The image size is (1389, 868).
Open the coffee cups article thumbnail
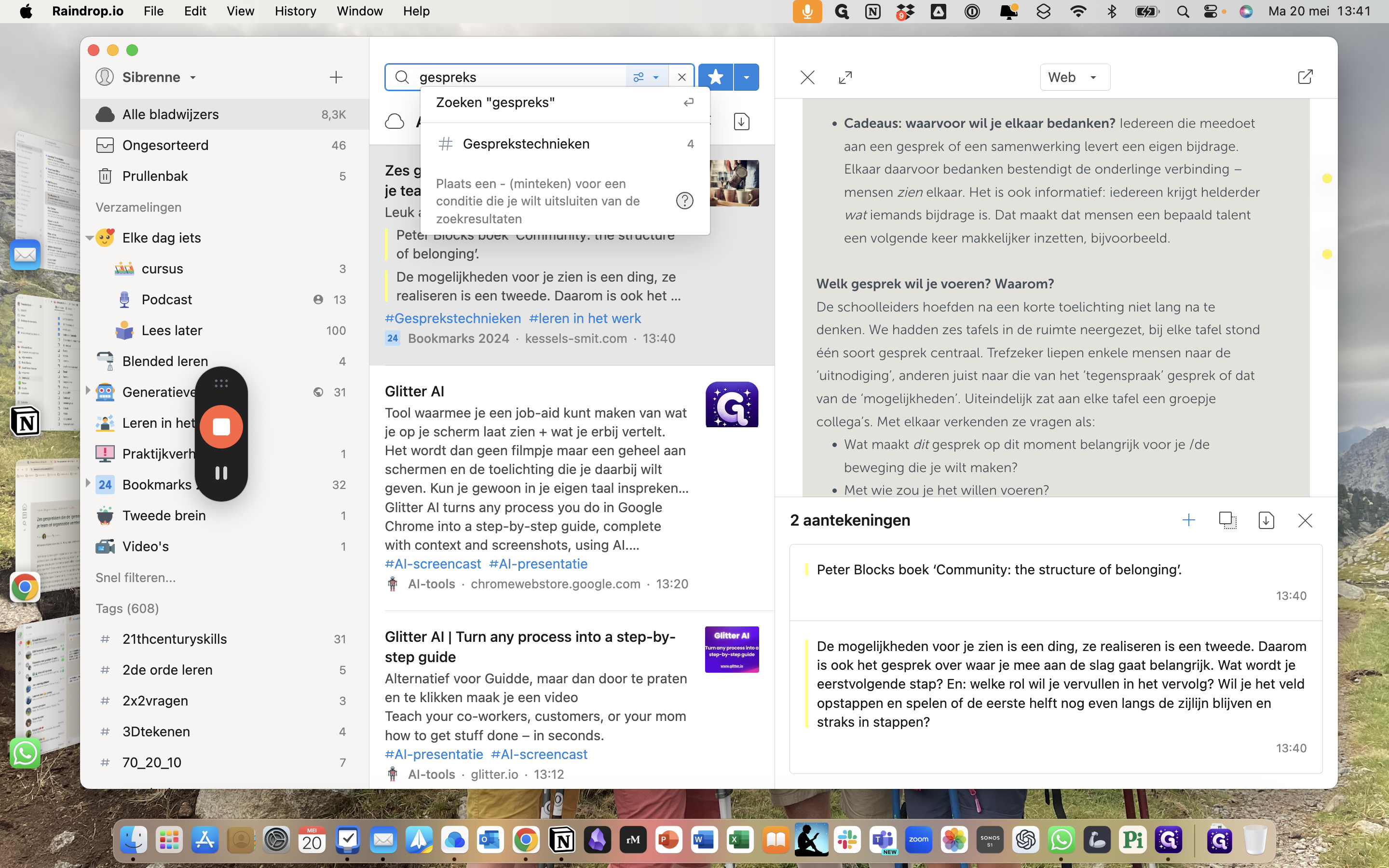pyautogui.click(x=734, y=183)
